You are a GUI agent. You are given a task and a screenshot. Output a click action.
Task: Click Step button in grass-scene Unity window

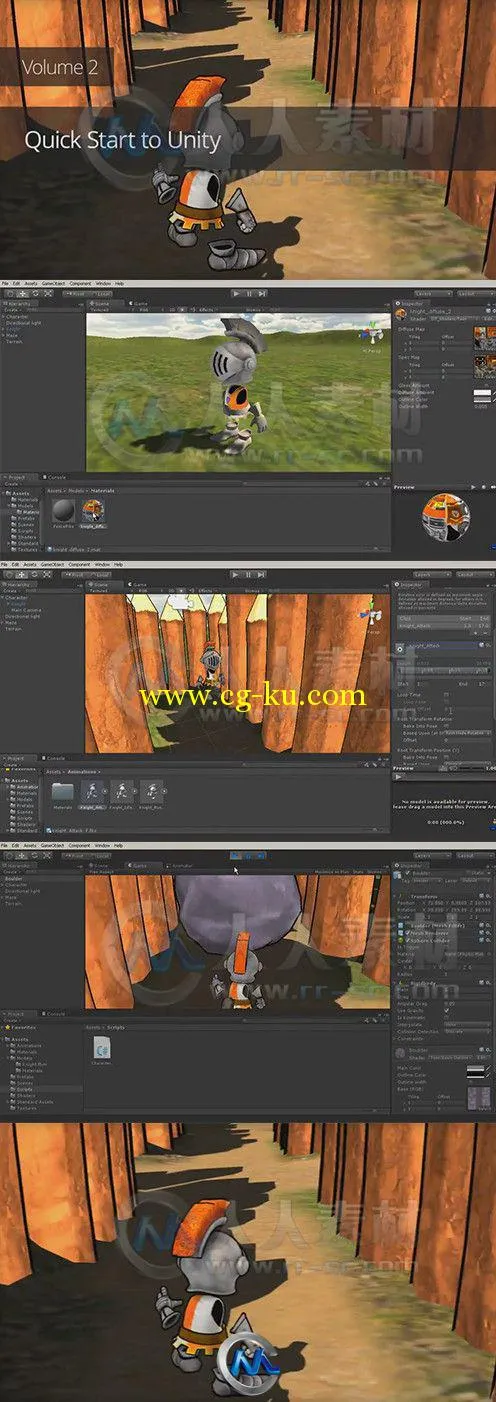click(262, 293)
